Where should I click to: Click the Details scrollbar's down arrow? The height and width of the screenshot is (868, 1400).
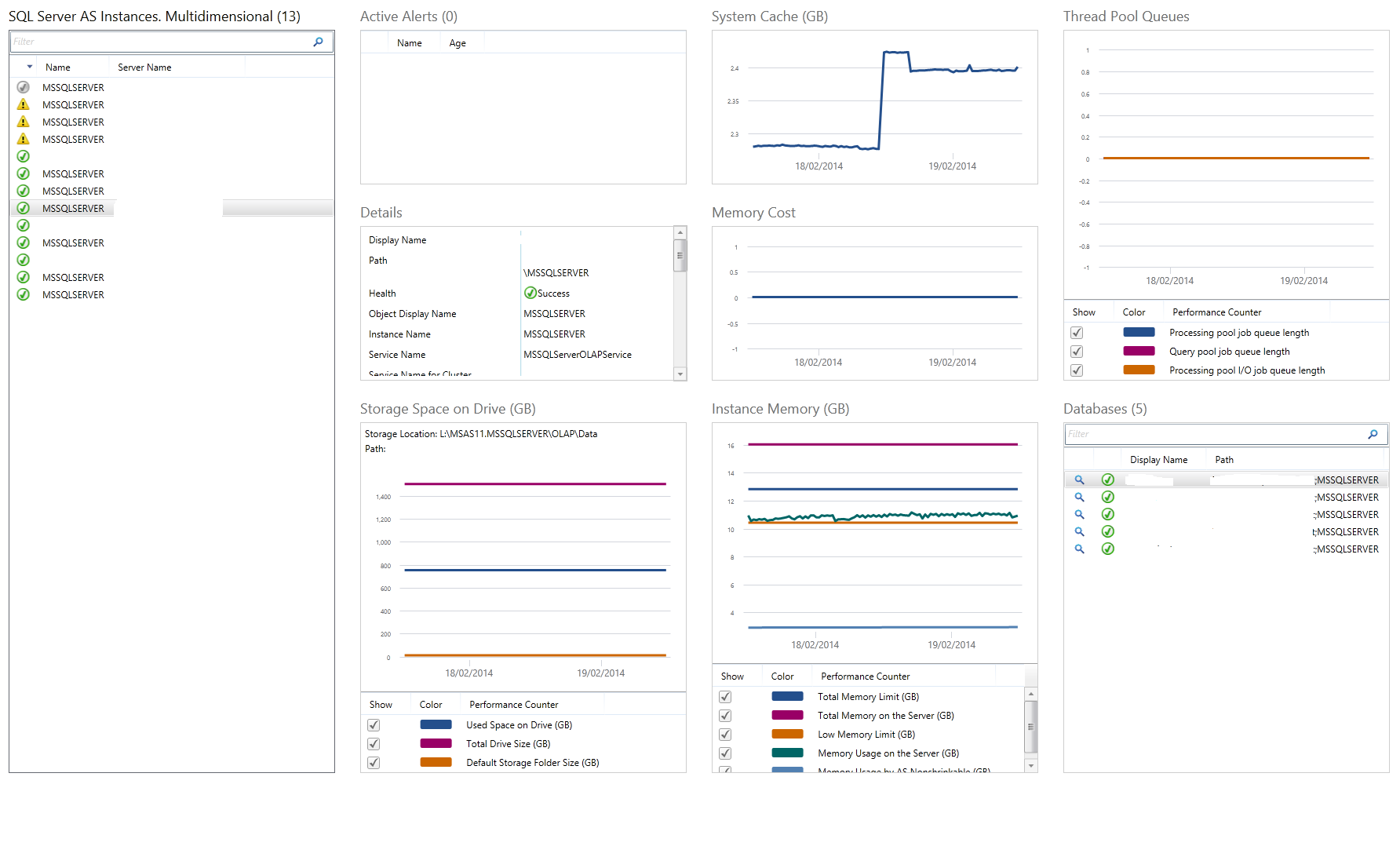(680, 374)
